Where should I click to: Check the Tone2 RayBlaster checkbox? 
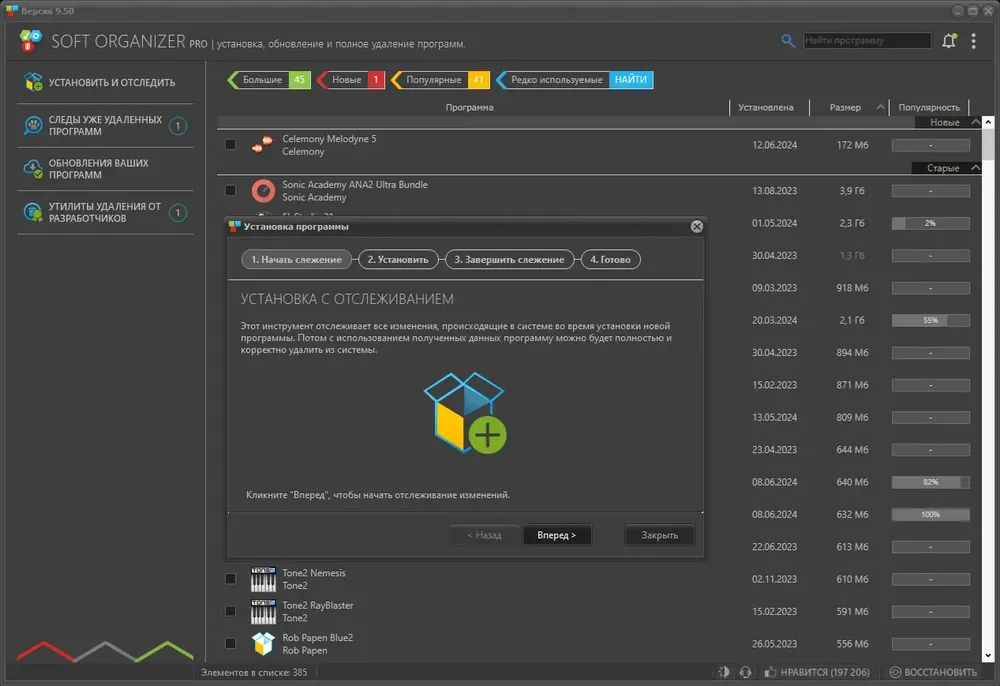tap(230, 611)
